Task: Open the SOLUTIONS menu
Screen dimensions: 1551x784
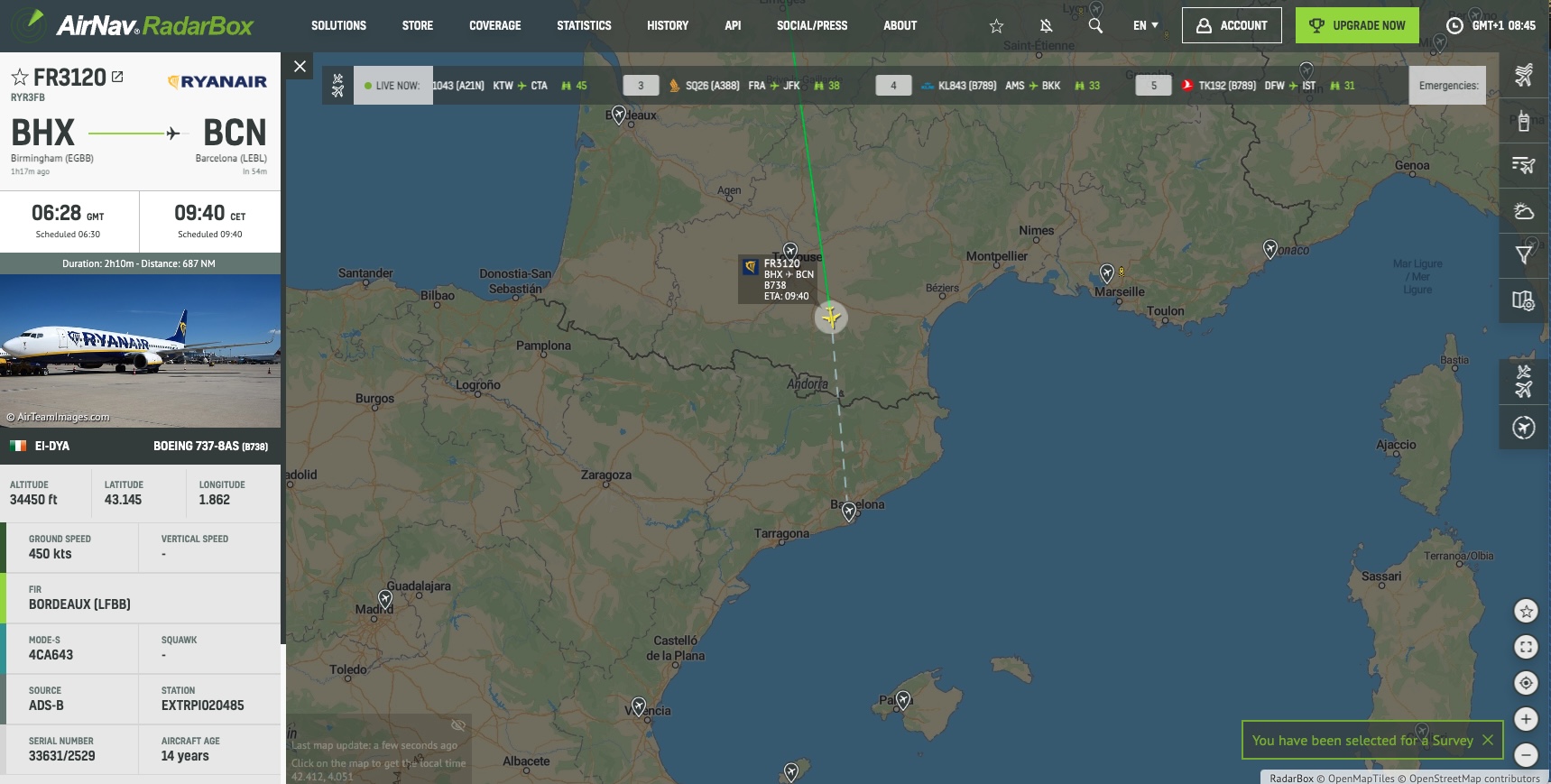Action: click(x=338, y=25)
